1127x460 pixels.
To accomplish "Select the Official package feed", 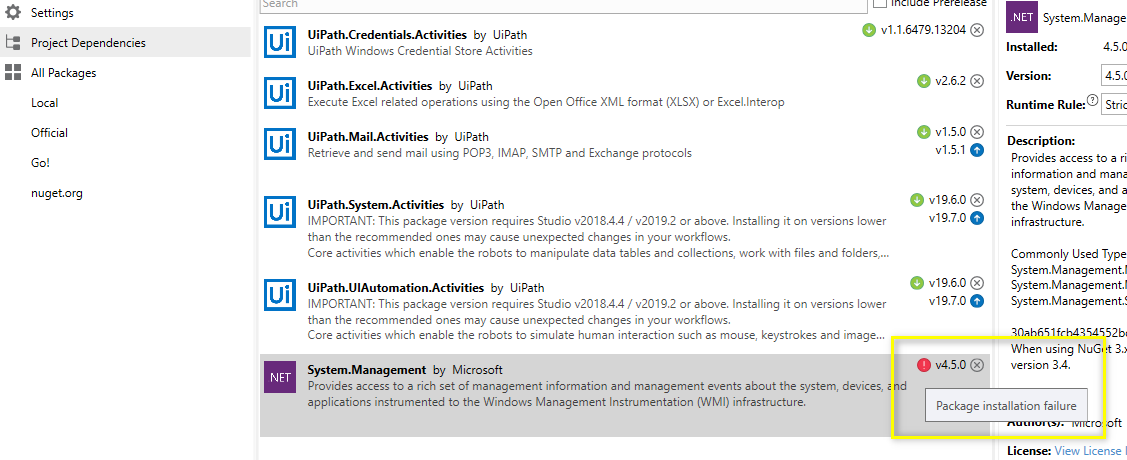I will coord(49,133).
